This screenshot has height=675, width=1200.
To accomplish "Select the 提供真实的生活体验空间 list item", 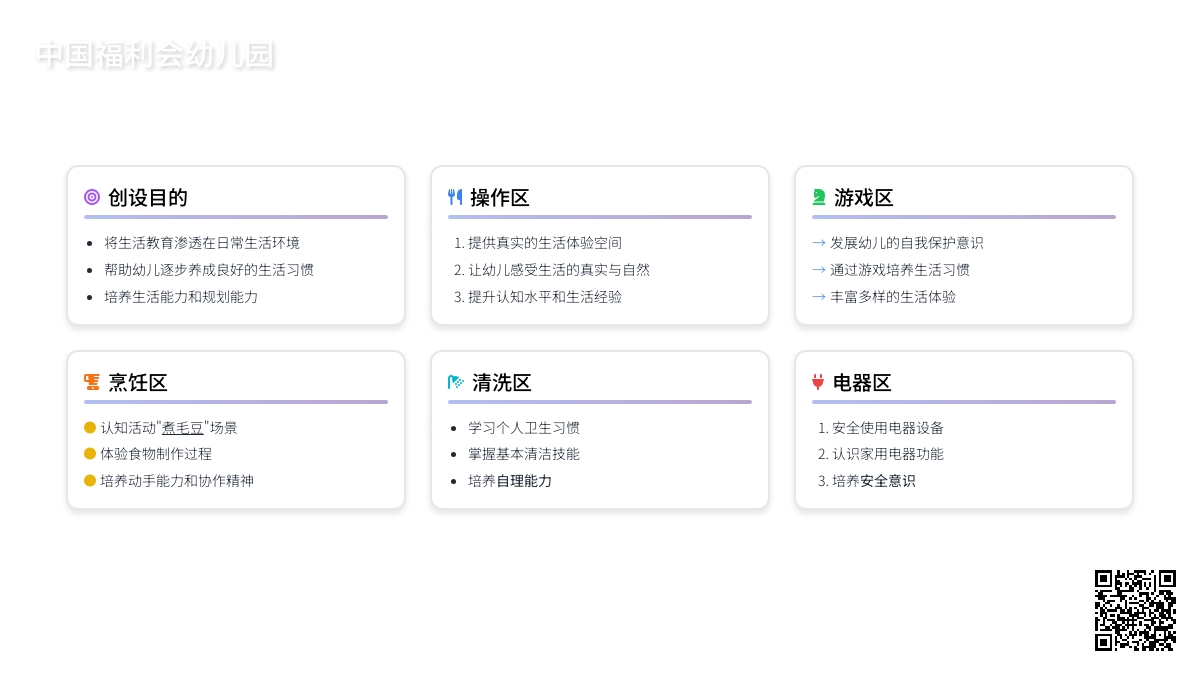I will pyautogui.click(x=545, y=243).
